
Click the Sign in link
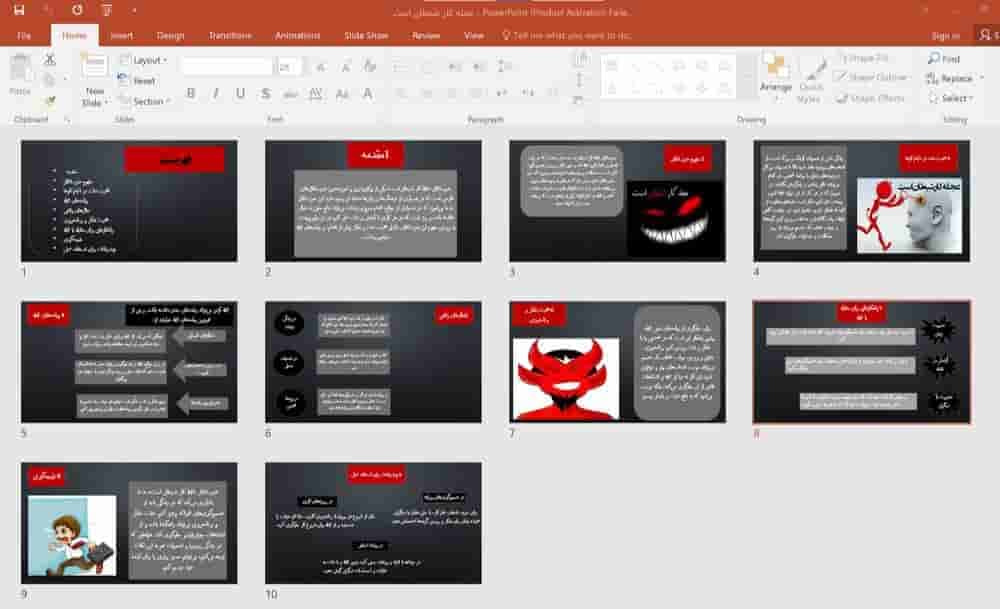(945, 36)
